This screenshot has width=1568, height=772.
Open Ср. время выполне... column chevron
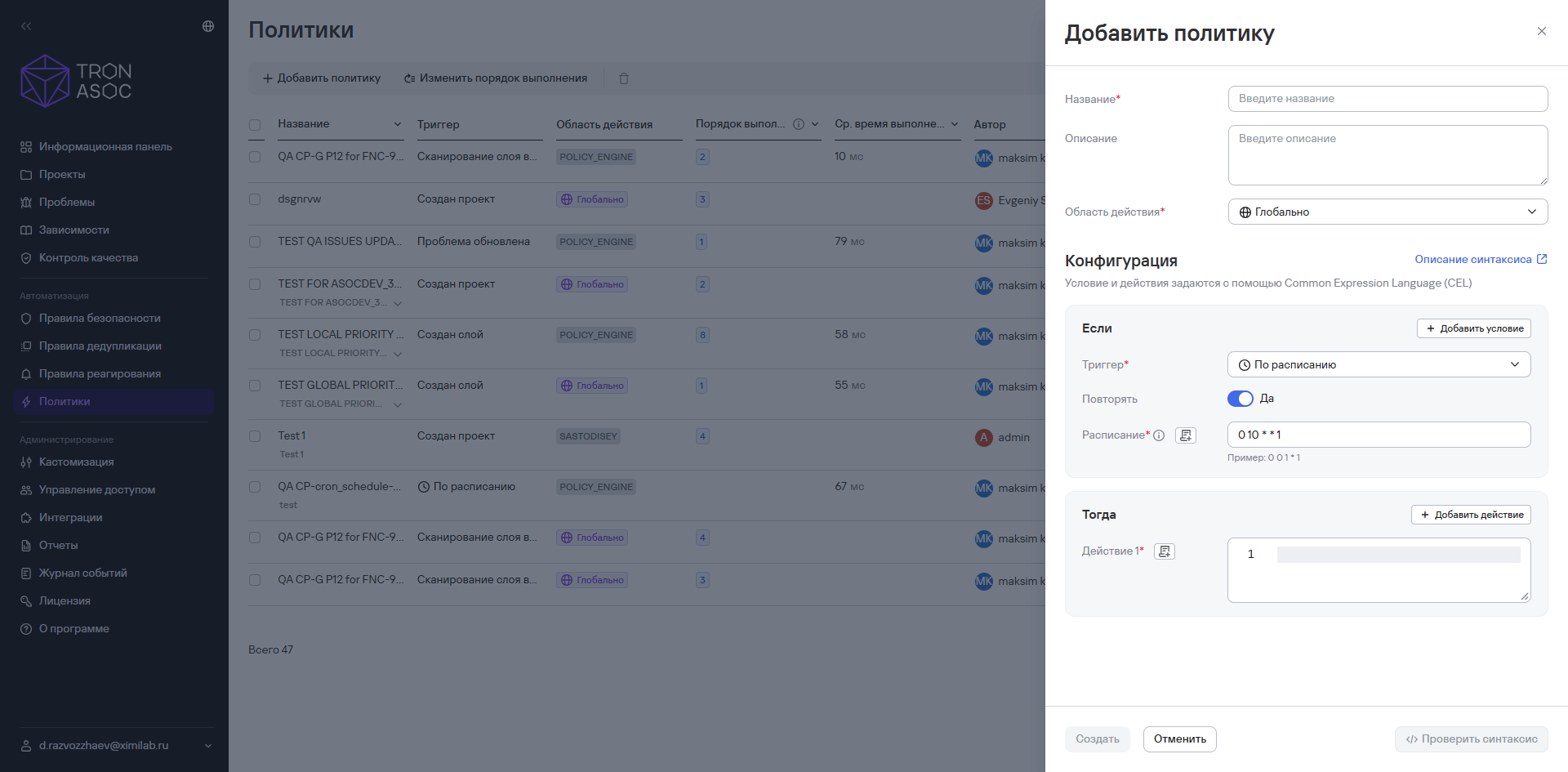tap(955, 124)
